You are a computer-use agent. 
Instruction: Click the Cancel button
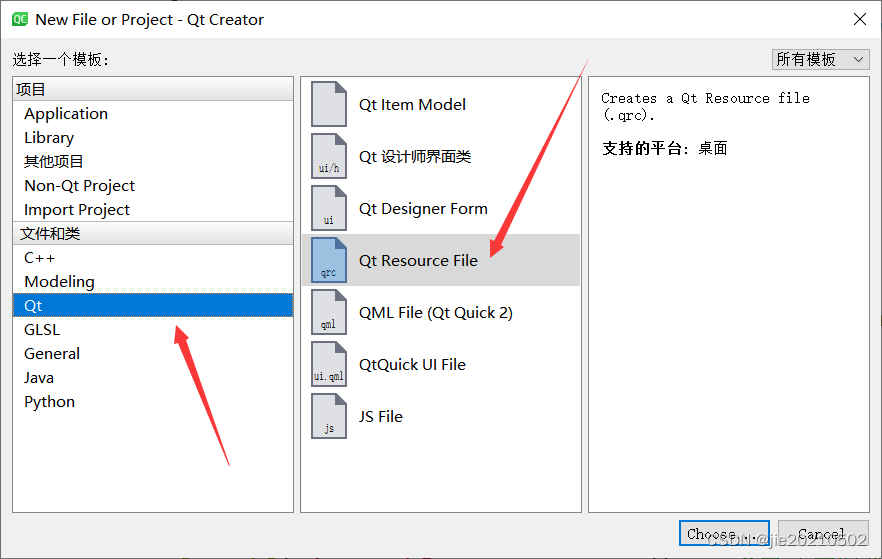click(823, 533)
